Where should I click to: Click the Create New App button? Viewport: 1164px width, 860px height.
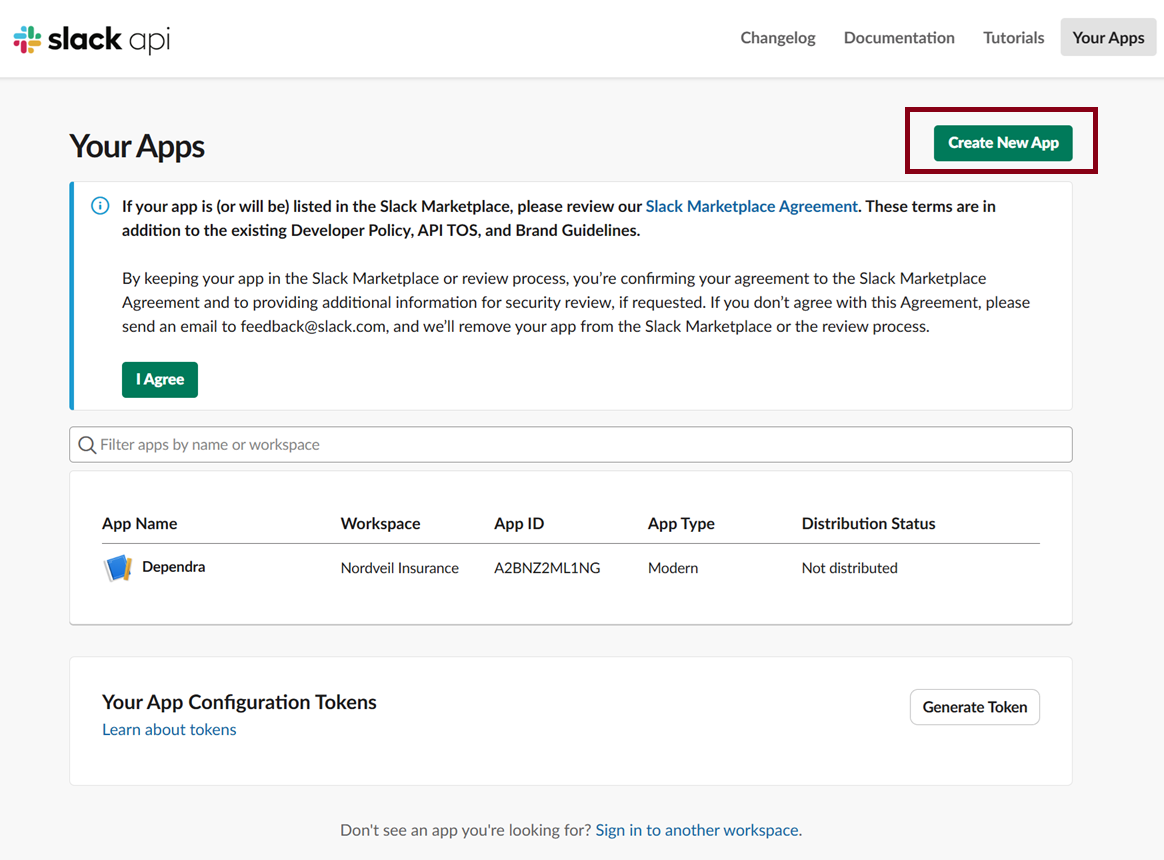click(x=1003, y=143)
